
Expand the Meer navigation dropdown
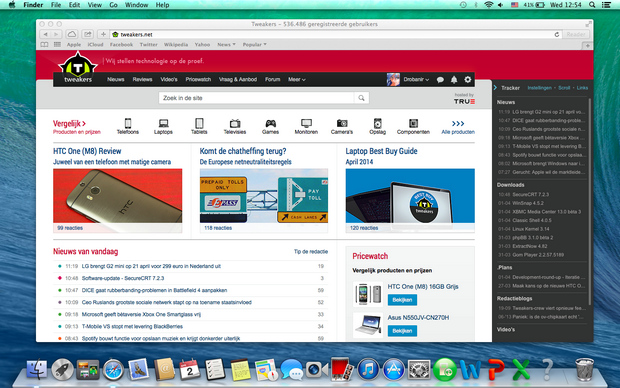pyautogui.click(x=297, y=79)
